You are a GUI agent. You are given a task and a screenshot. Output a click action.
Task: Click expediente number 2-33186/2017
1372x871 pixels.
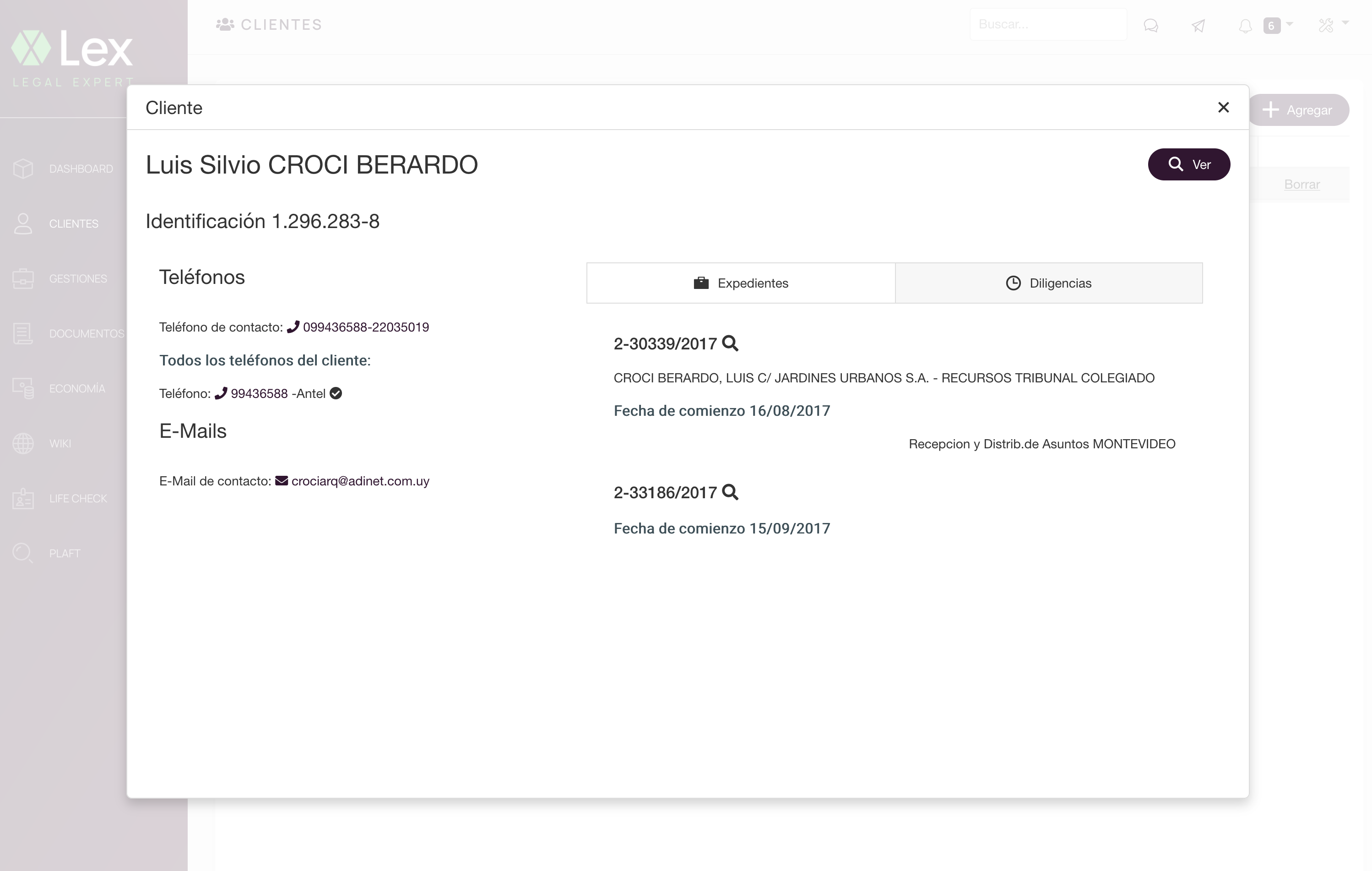pos(665,492)
